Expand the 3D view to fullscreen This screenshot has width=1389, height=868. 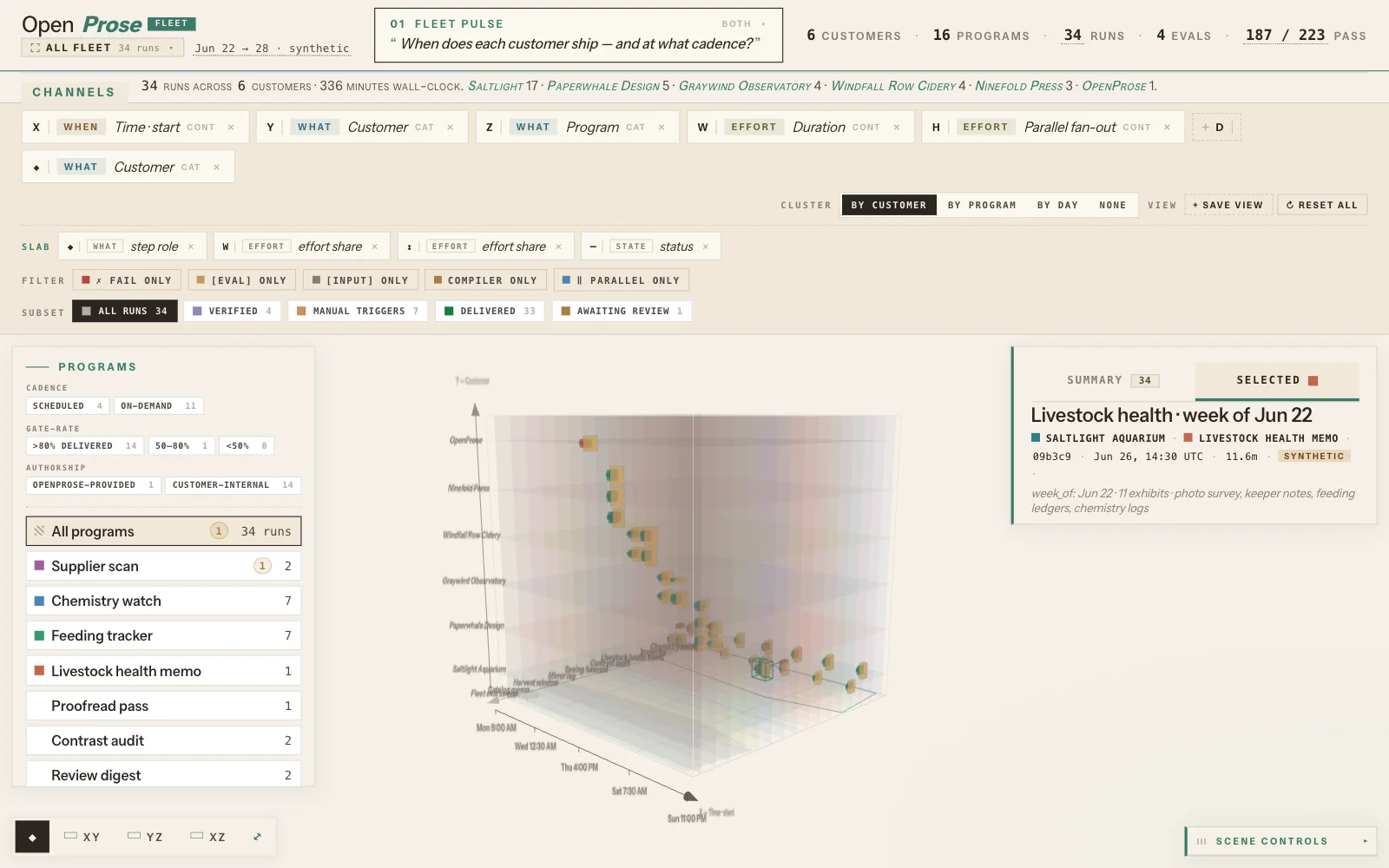257,837
